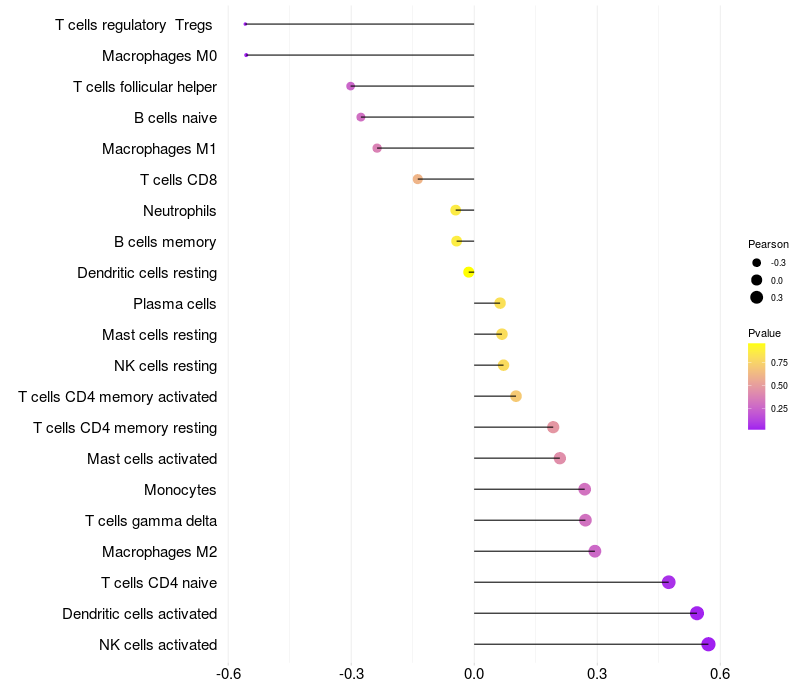800x700 pixels.
Task: Select the B cells naive marker
Action: click(361, 117)
